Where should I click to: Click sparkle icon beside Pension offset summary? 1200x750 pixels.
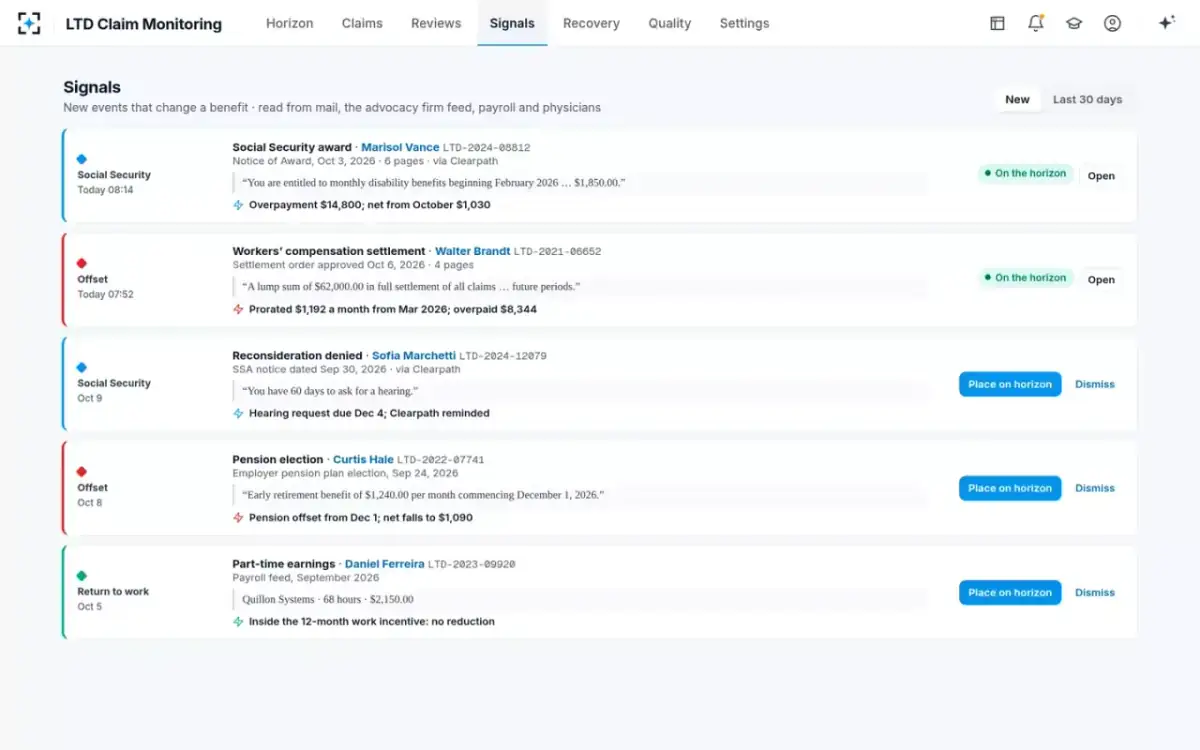pyautogui.click(x=238, y=517)
